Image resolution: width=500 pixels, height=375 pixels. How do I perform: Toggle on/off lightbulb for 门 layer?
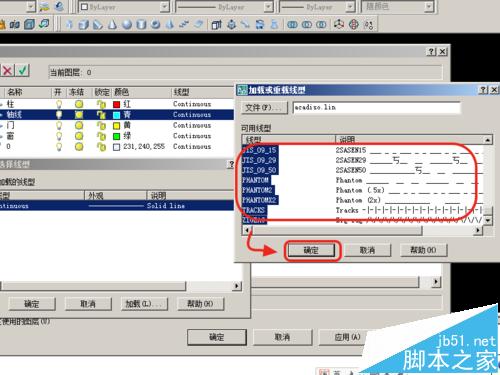click(59, 126)
